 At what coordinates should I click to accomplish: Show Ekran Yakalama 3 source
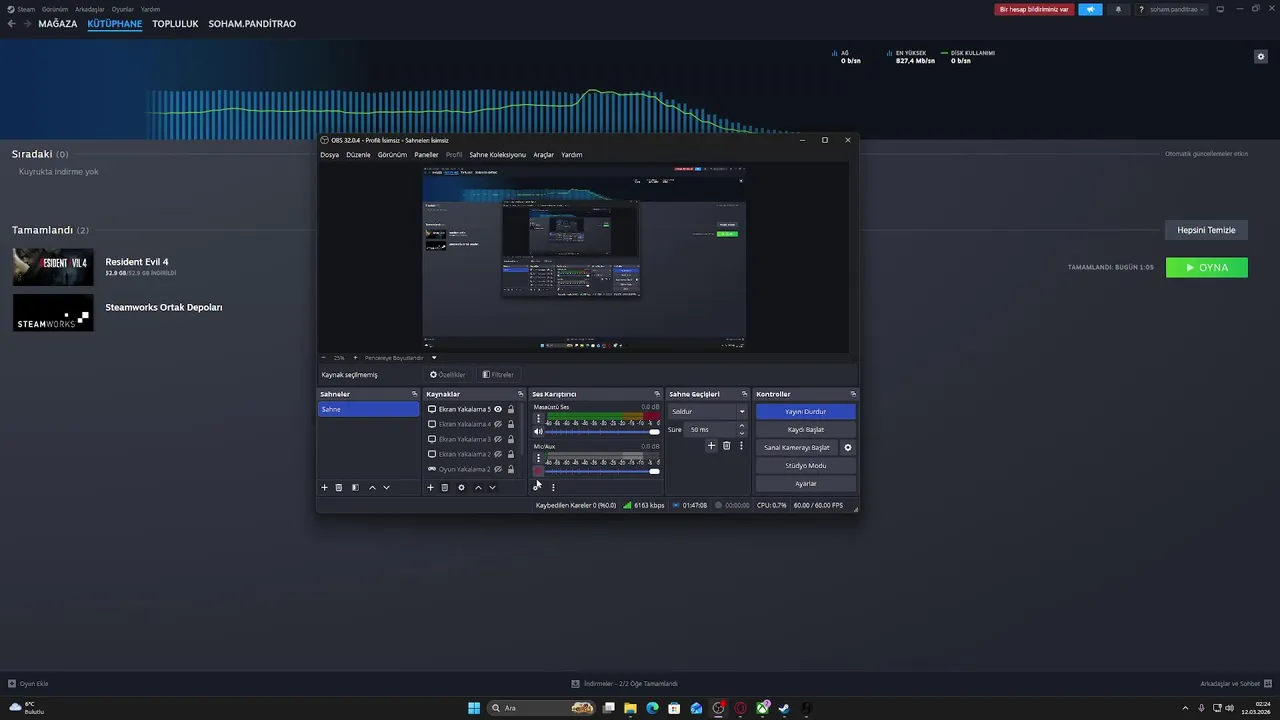coord(498,439)
